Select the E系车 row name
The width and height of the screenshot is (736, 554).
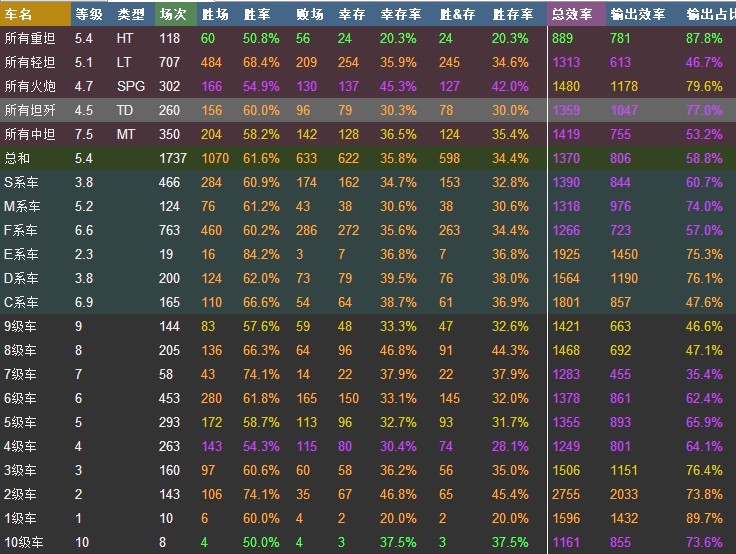tap(23, 254)
